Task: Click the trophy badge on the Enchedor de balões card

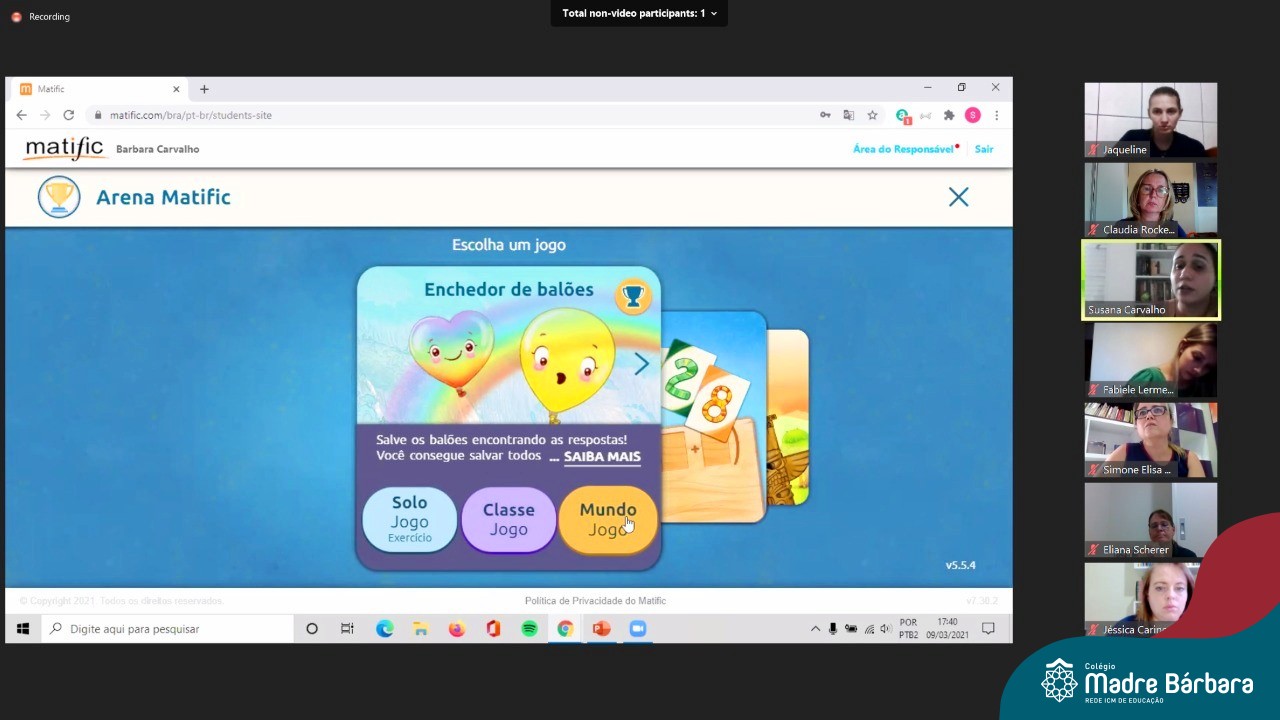Action: click(632, 296)
